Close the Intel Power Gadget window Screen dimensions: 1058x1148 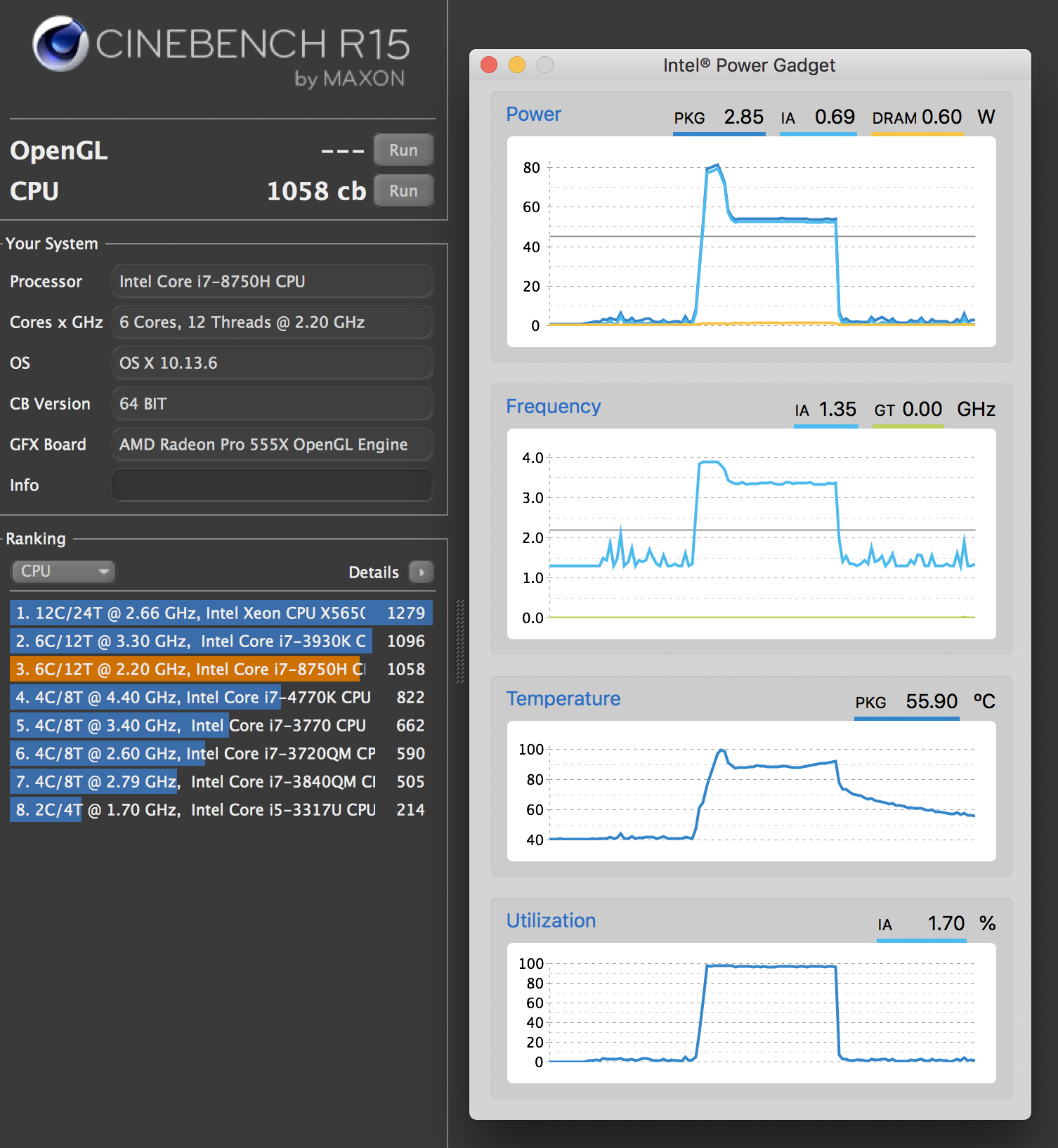(x=489, y=65)
